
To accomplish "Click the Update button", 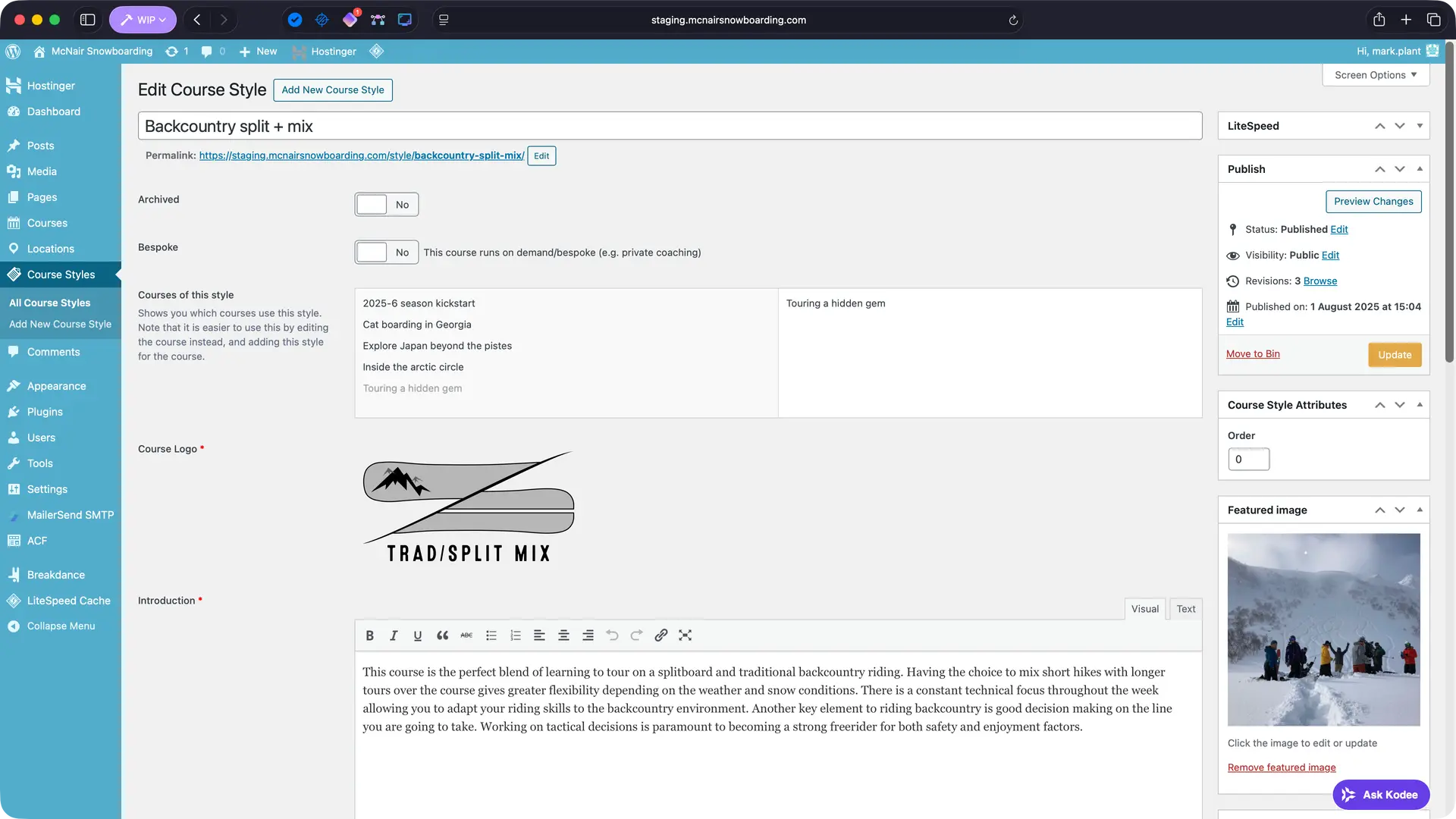I will tap(1394, 355).
